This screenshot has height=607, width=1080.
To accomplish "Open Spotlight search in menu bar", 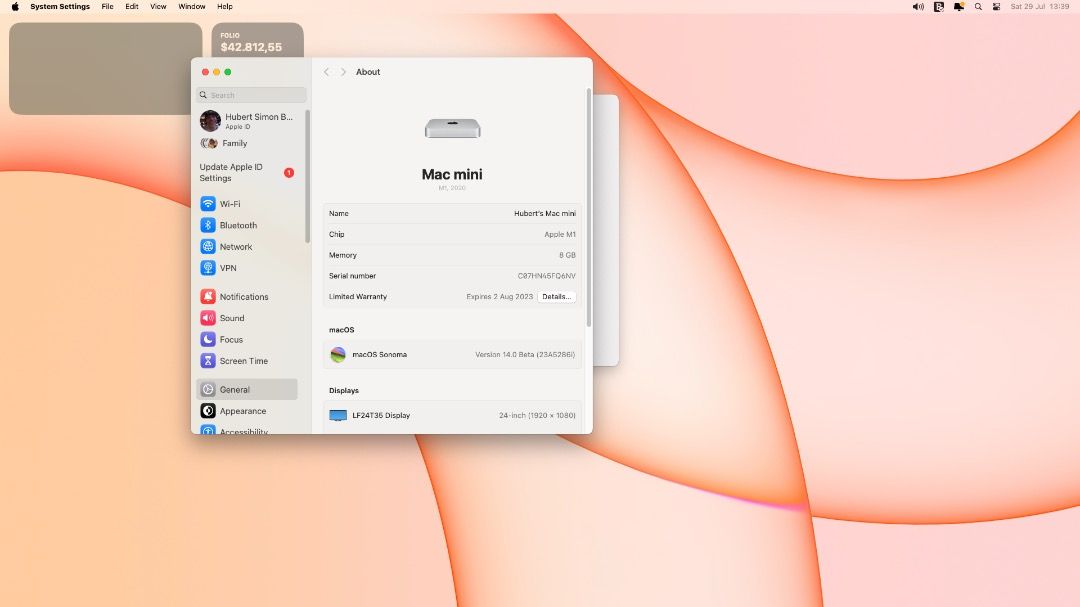I will coord(978,6).
